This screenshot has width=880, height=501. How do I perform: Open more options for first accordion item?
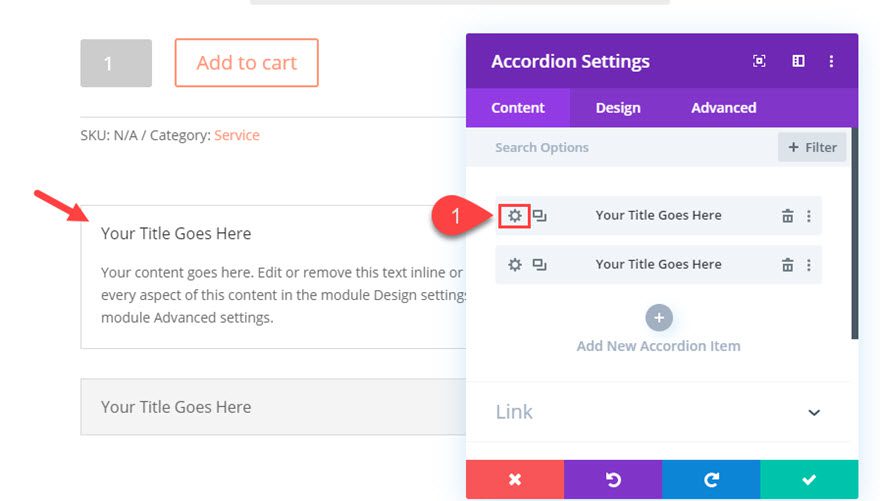809,216
